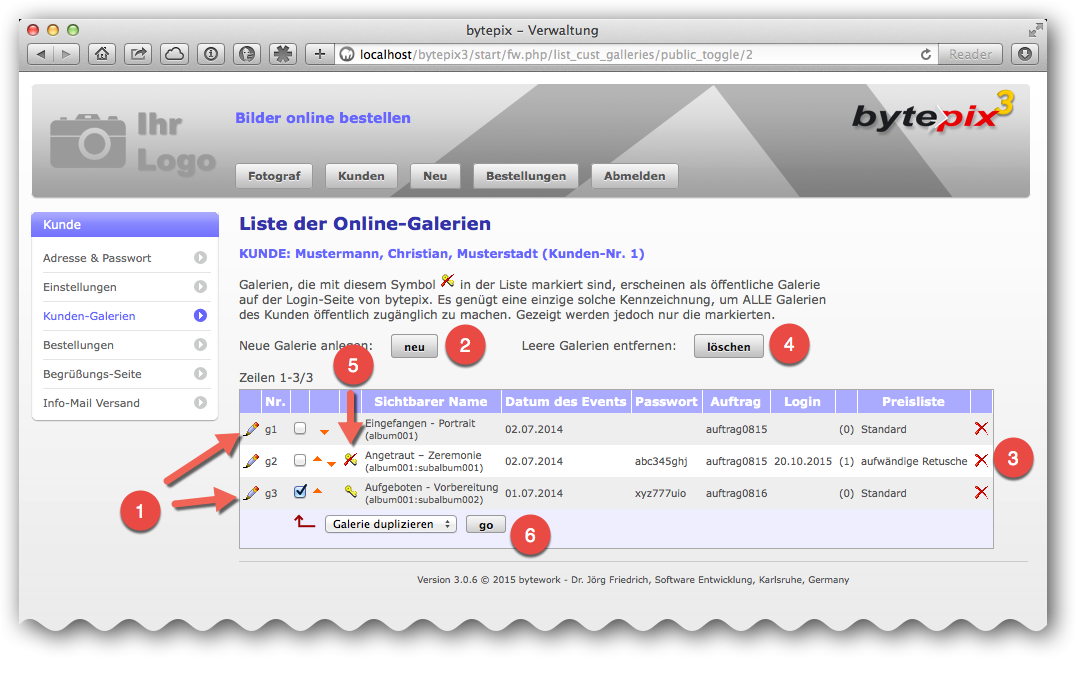This screenshot has width=1076, height=684.
Task: Open the Galerie duplizieren dropdown
Action: point(390,524)
